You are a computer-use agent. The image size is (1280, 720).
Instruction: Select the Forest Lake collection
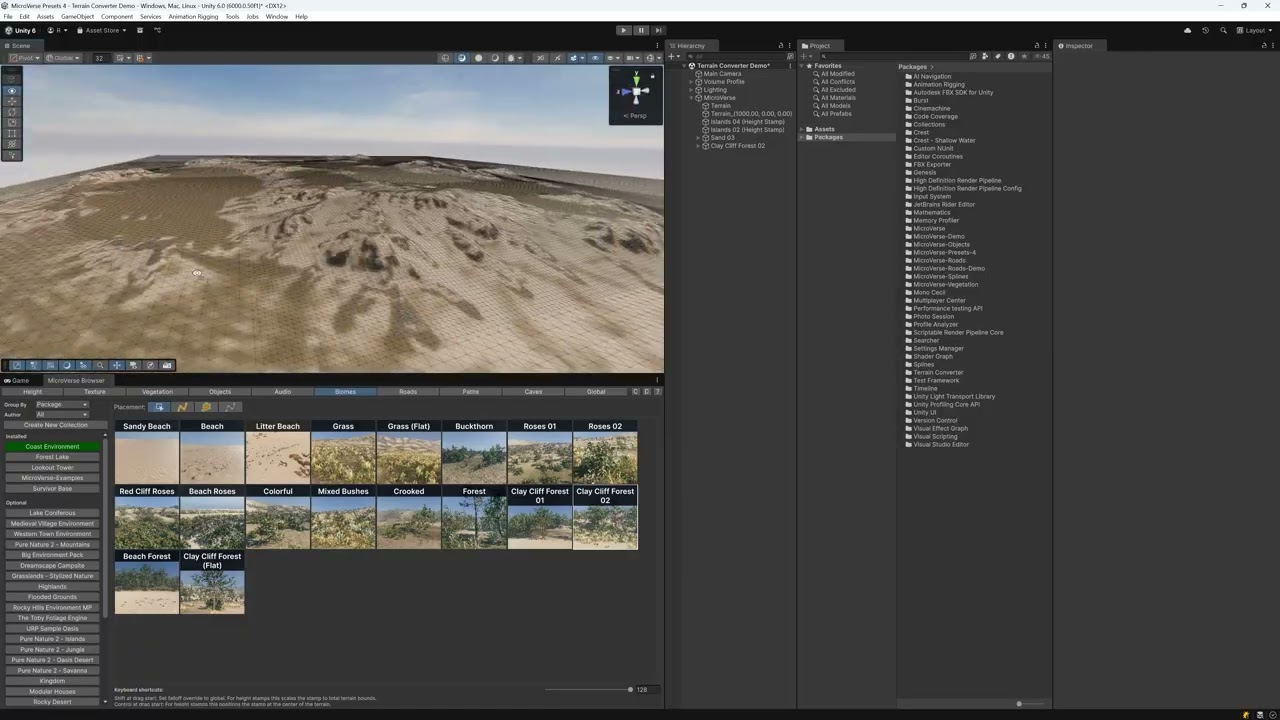click(52, 457)
